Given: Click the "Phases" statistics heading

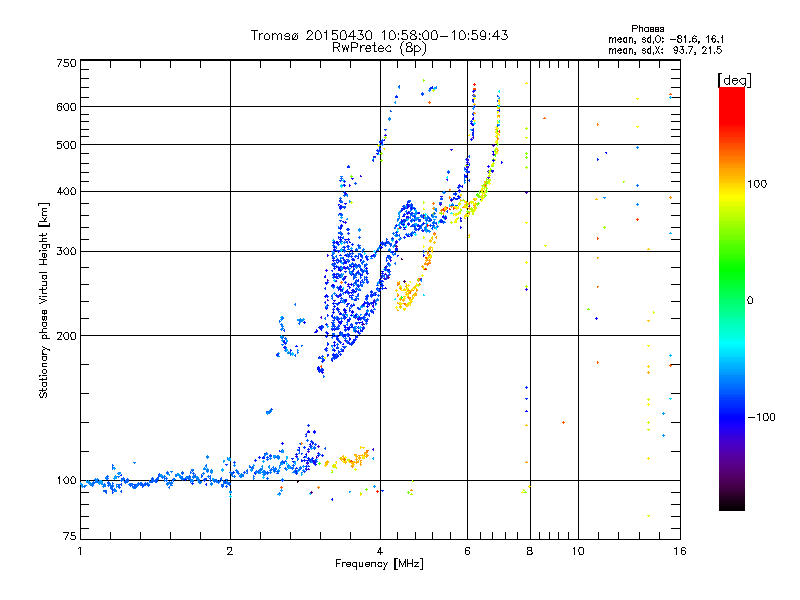Looking at the screenshot, I should pos(647,29).
